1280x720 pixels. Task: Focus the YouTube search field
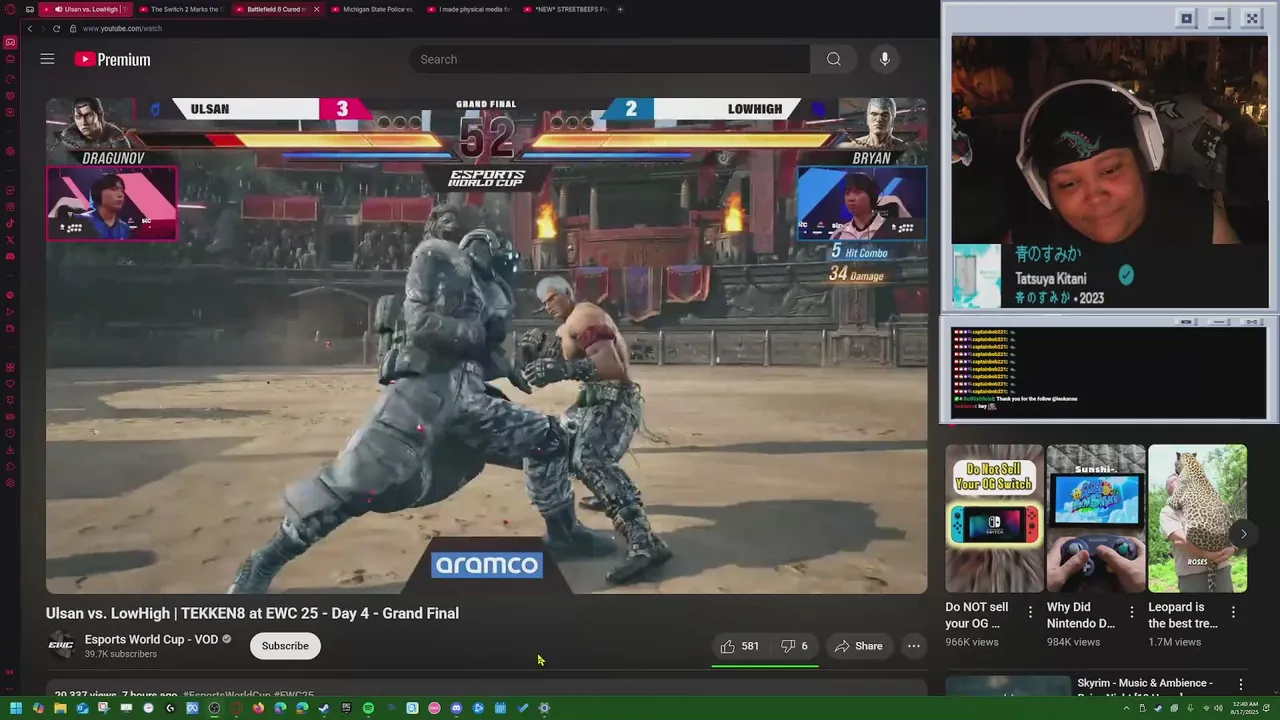tap(609, 59)
